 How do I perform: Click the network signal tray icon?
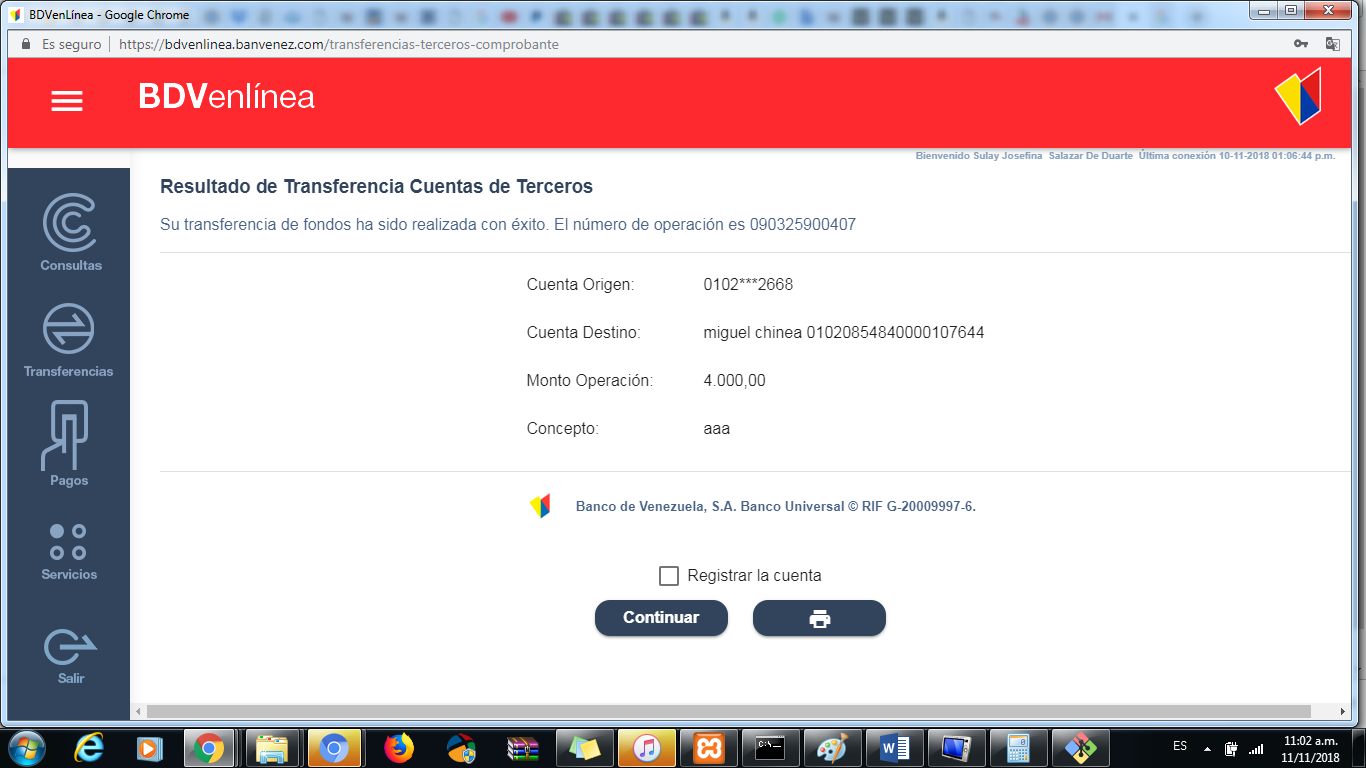click(1256, 748)
